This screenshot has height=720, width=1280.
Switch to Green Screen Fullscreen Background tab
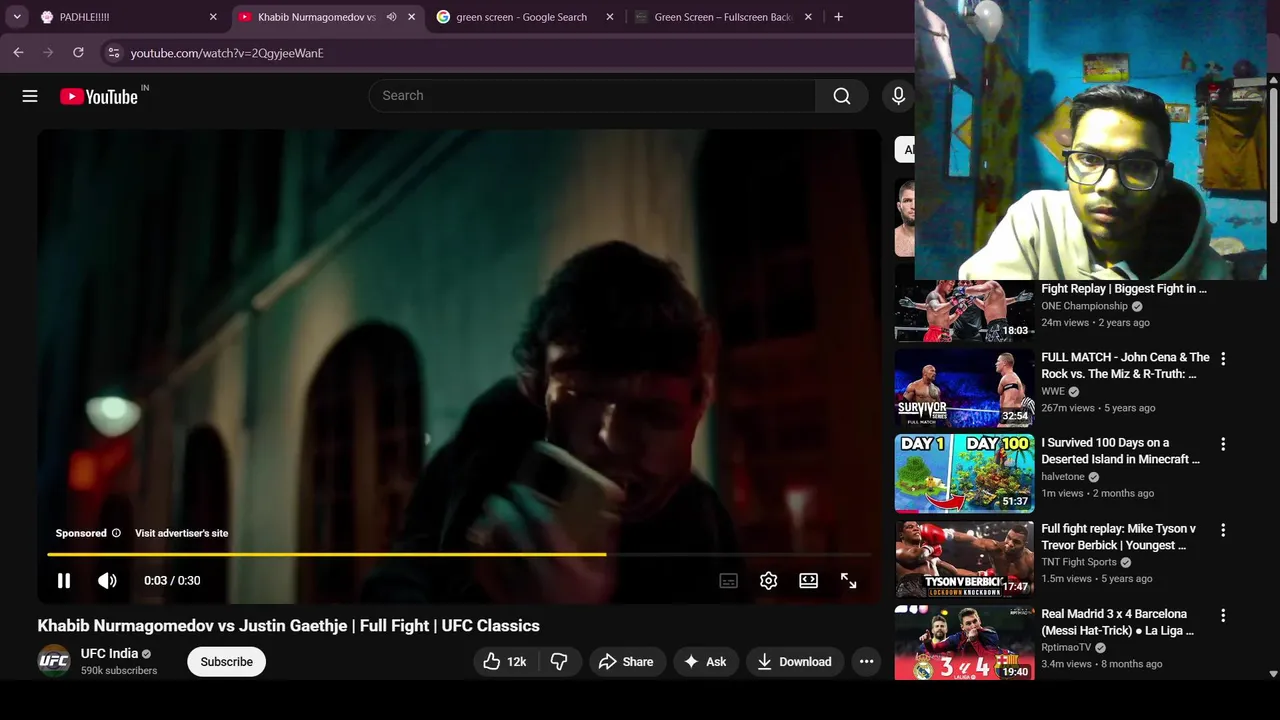click(722, 17)
